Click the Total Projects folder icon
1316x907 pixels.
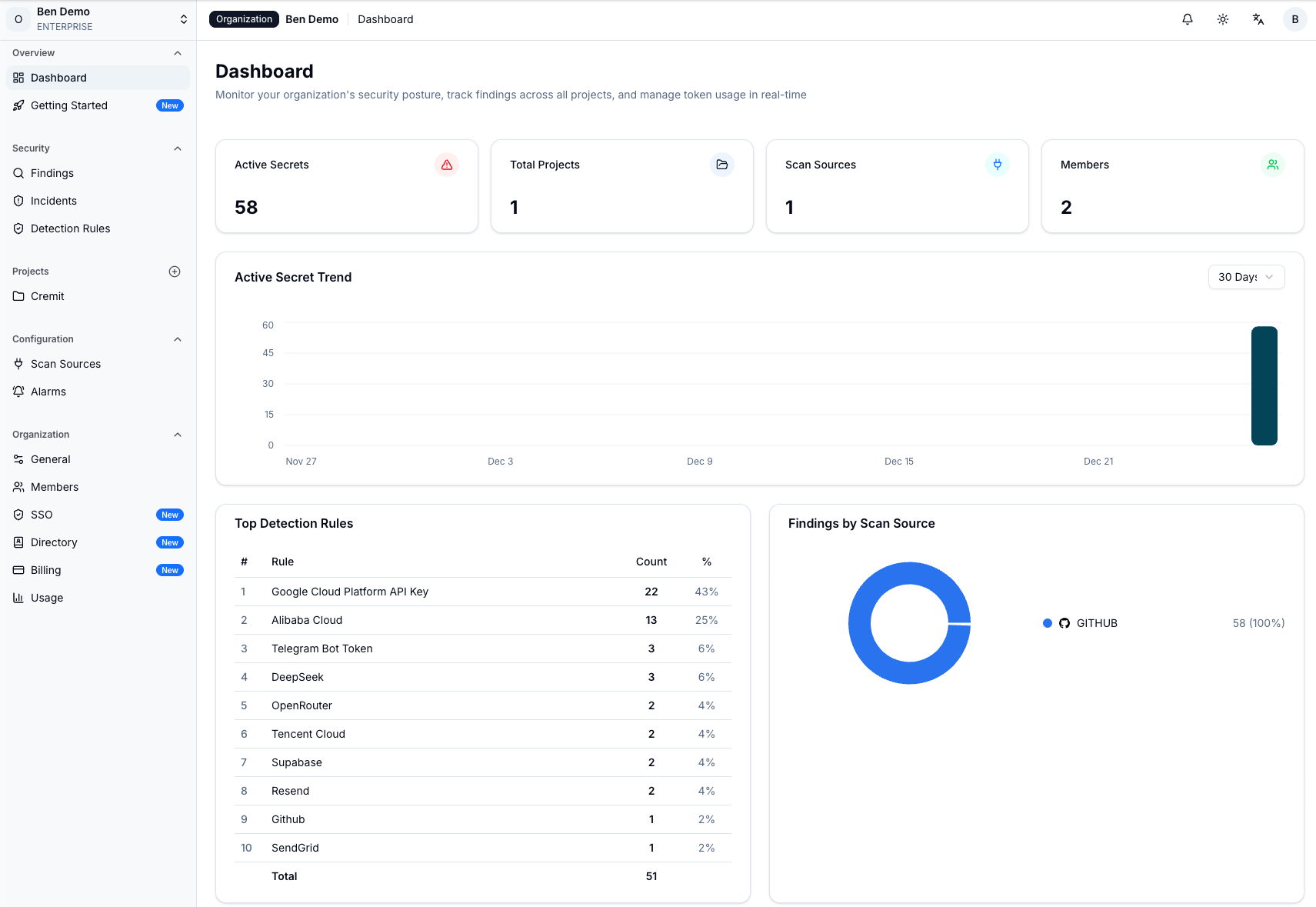(x=722, y=165)
